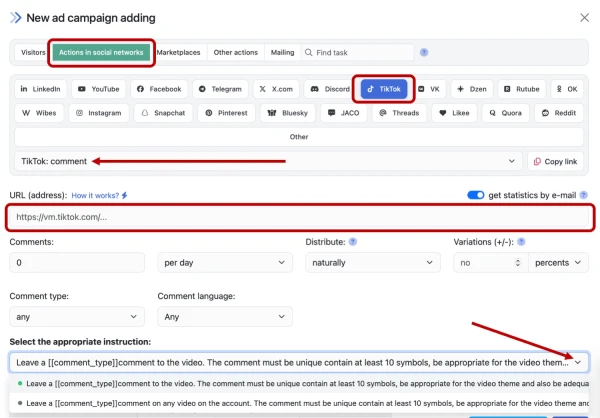The image size is (600, 418).
Task: Select the Telegram network button
Action: pyautogui.click(x=219, y=89)
